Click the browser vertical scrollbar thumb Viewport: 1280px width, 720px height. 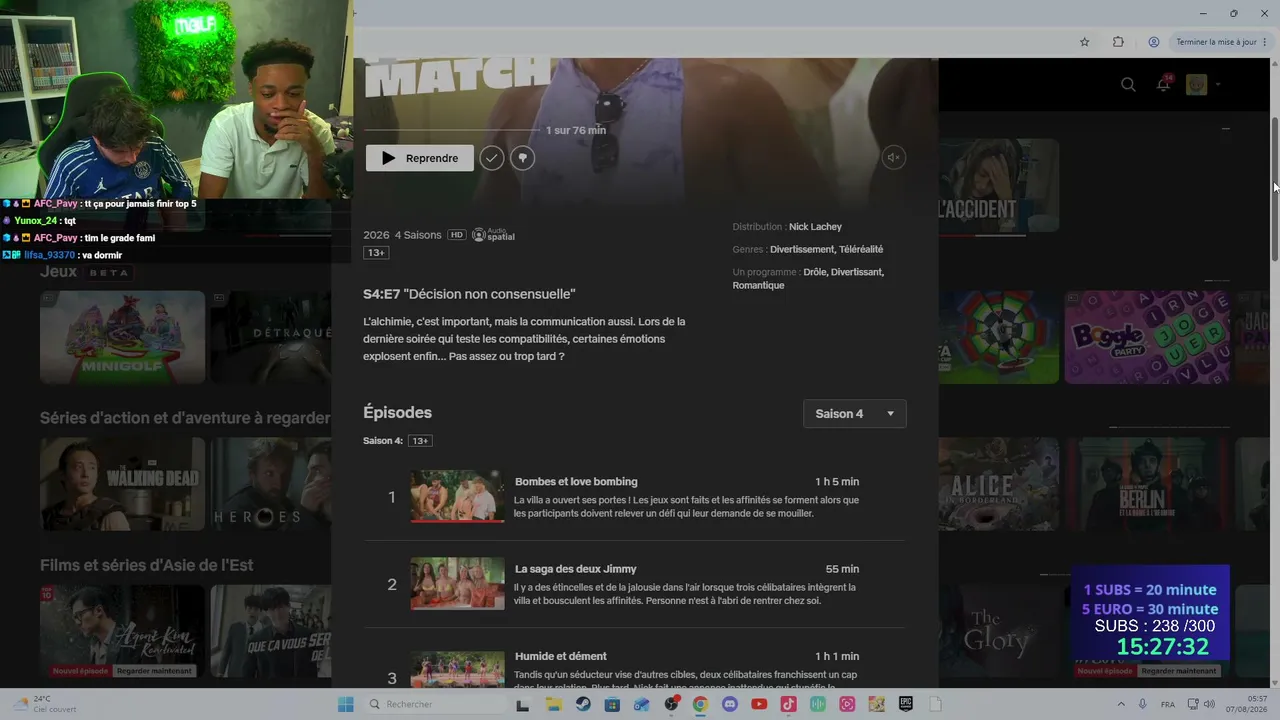1275,190
